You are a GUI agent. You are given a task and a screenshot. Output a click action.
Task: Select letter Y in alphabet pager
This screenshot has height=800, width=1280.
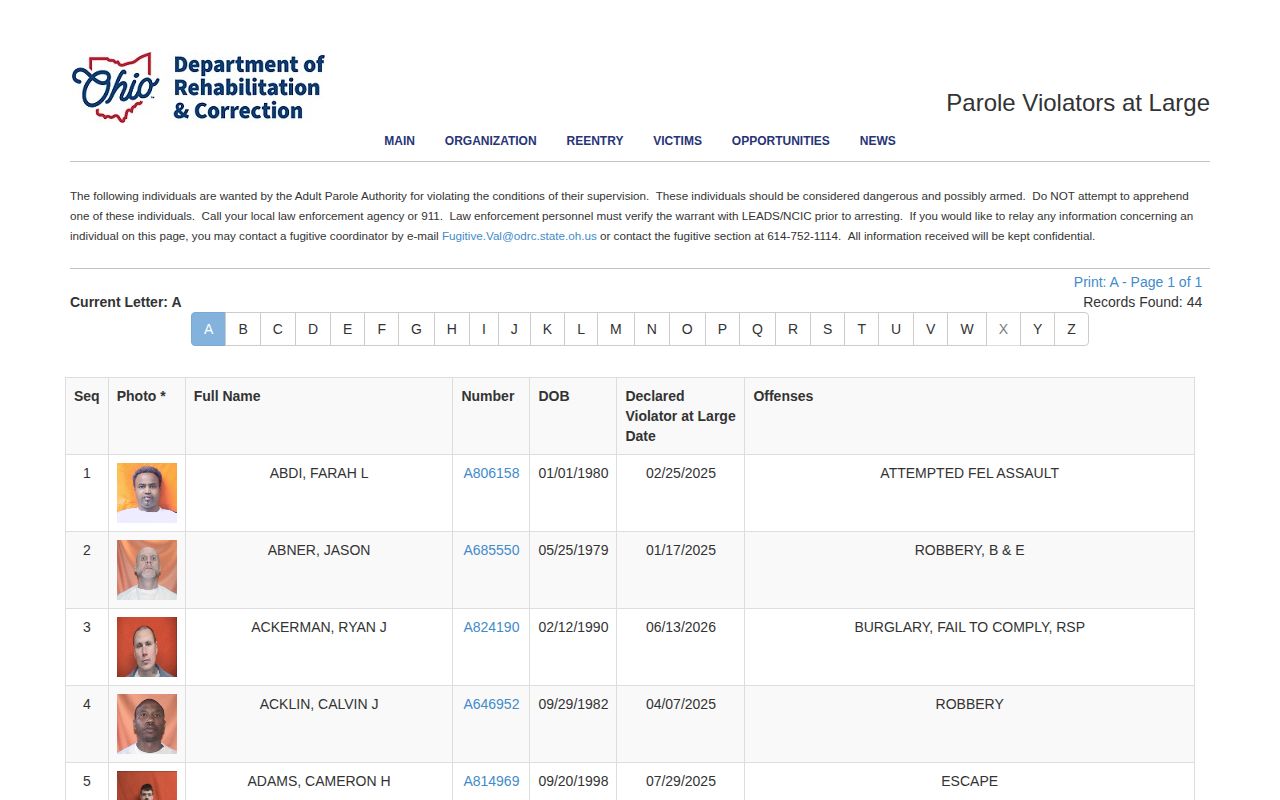(1037, 329)
